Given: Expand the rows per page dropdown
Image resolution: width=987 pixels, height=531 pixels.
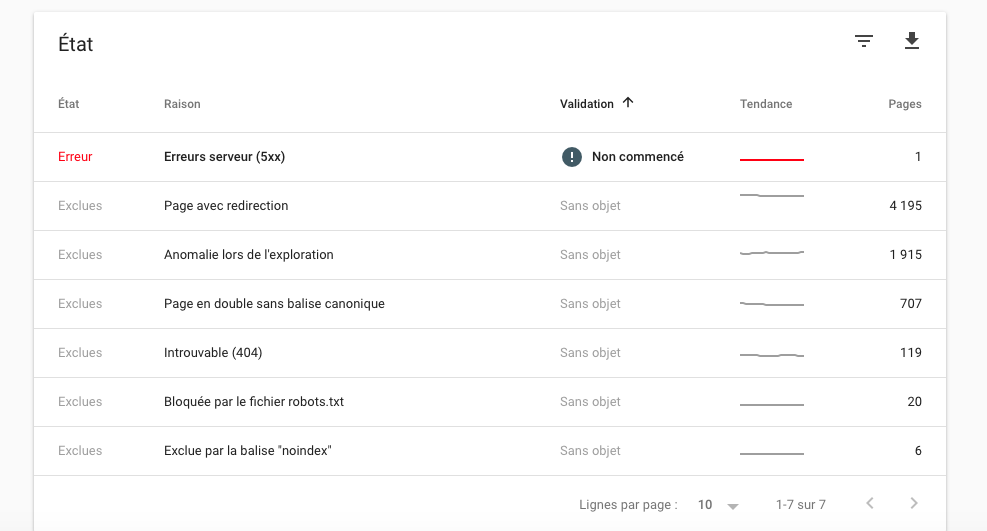Looking at the screenshot, I should click(732, 506).
